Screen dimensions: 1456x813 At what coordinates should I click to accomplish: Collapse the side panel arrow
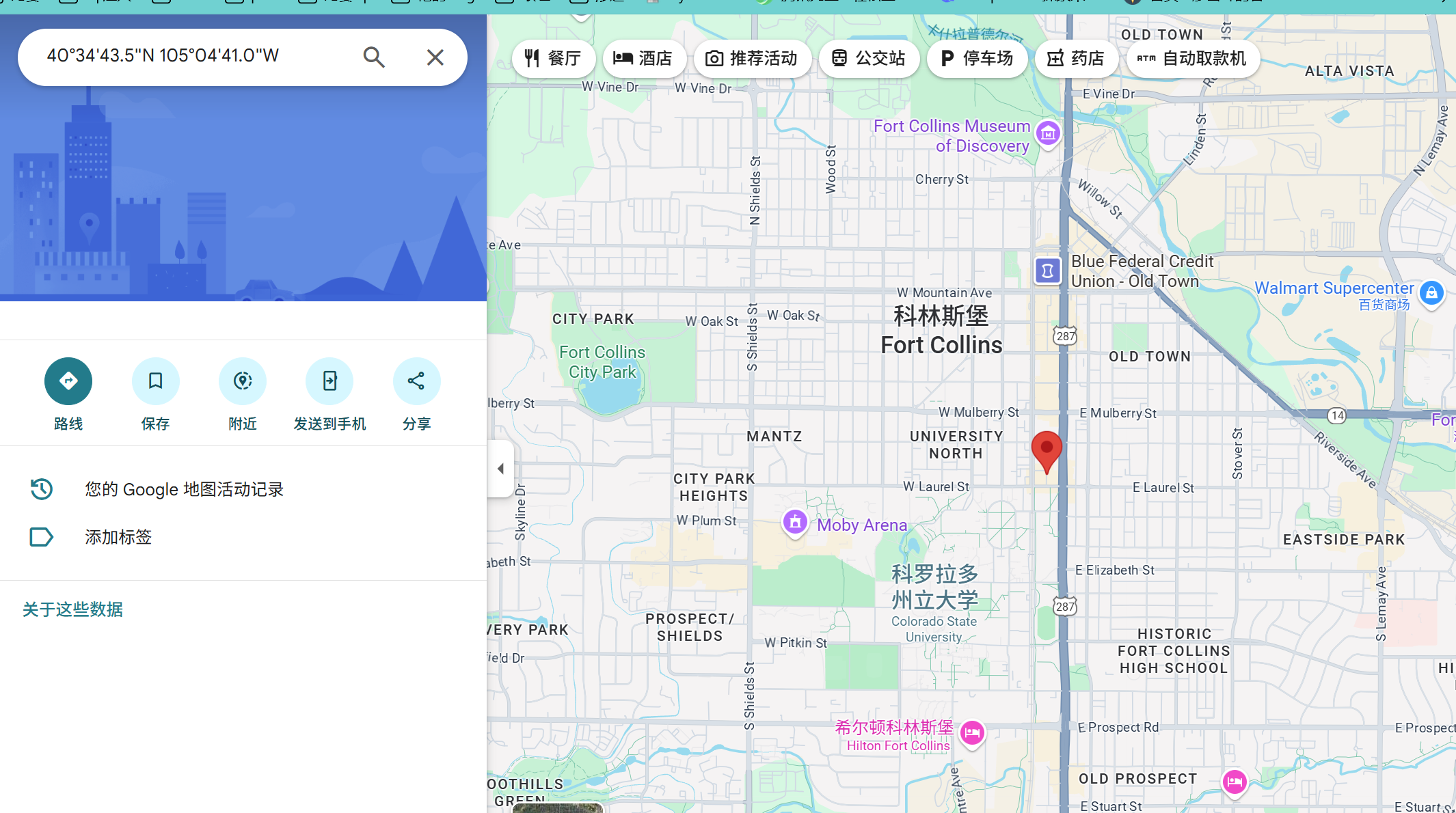(500, 469)
